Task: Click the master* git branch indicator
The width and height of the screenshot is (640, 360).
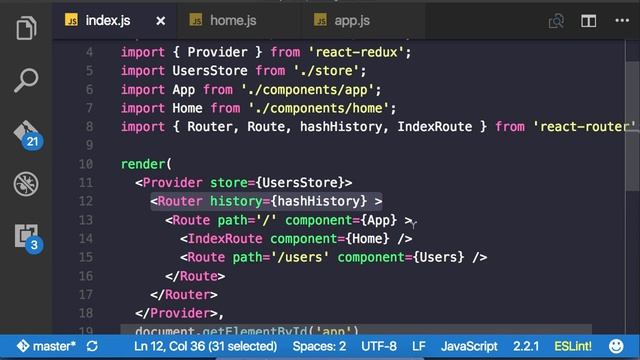Action: pos(46,346)
